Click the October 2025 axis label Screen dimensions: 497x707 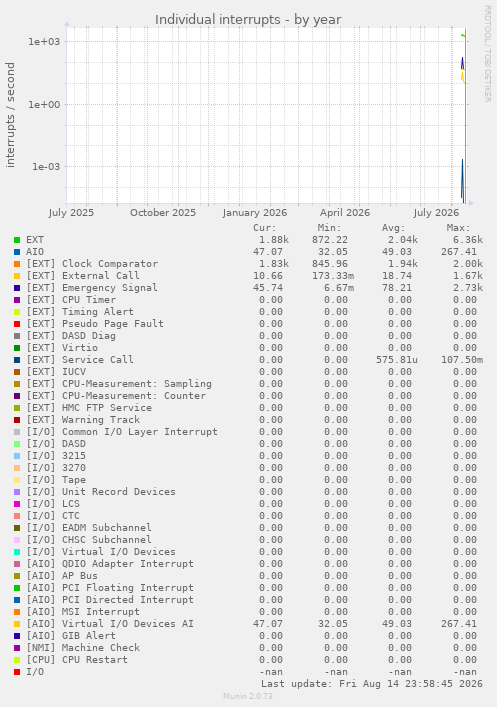coord(163,212)
